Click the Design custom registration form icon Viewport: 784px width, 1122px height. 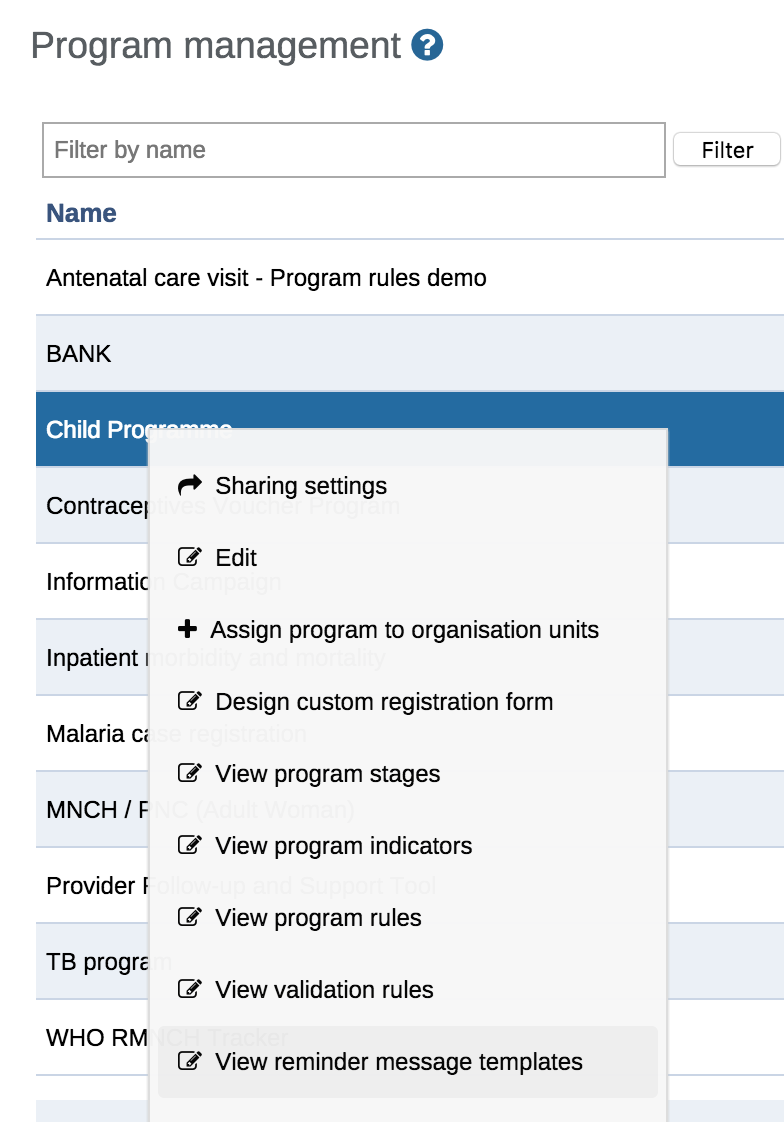(188, 702)
